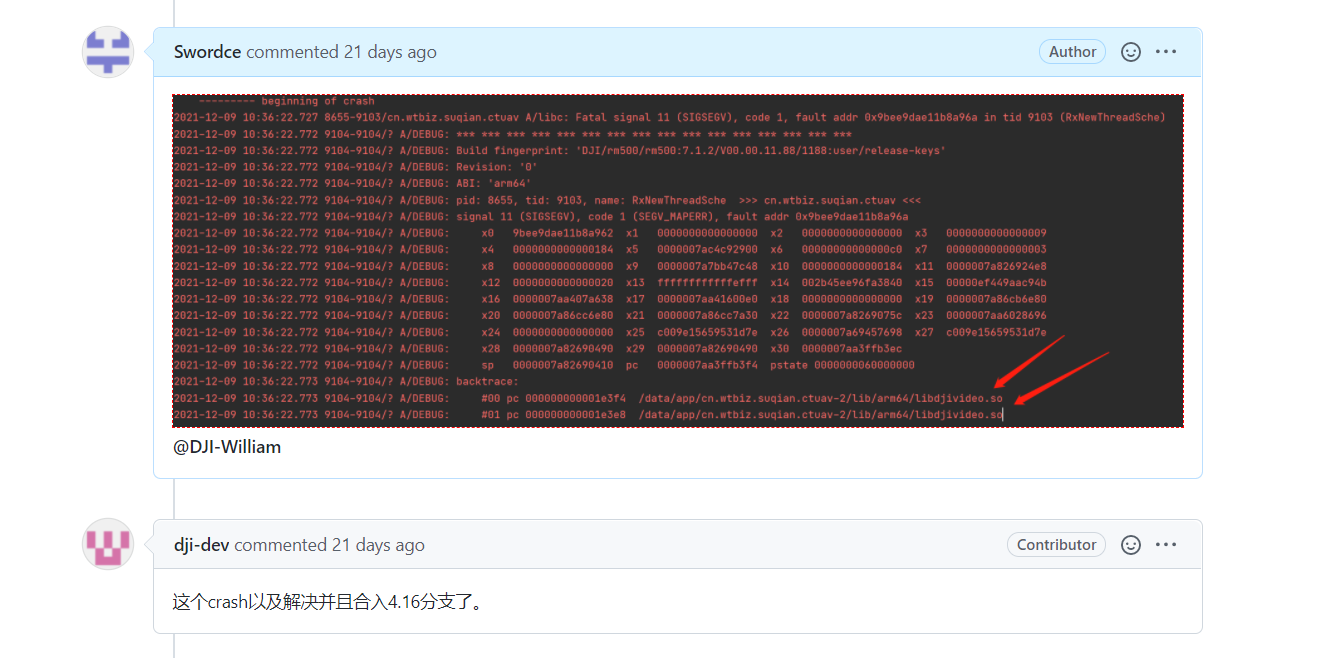Open the crash log screenshot image
This screenshot has height=658, width=1331.
(x=678, y=261)
